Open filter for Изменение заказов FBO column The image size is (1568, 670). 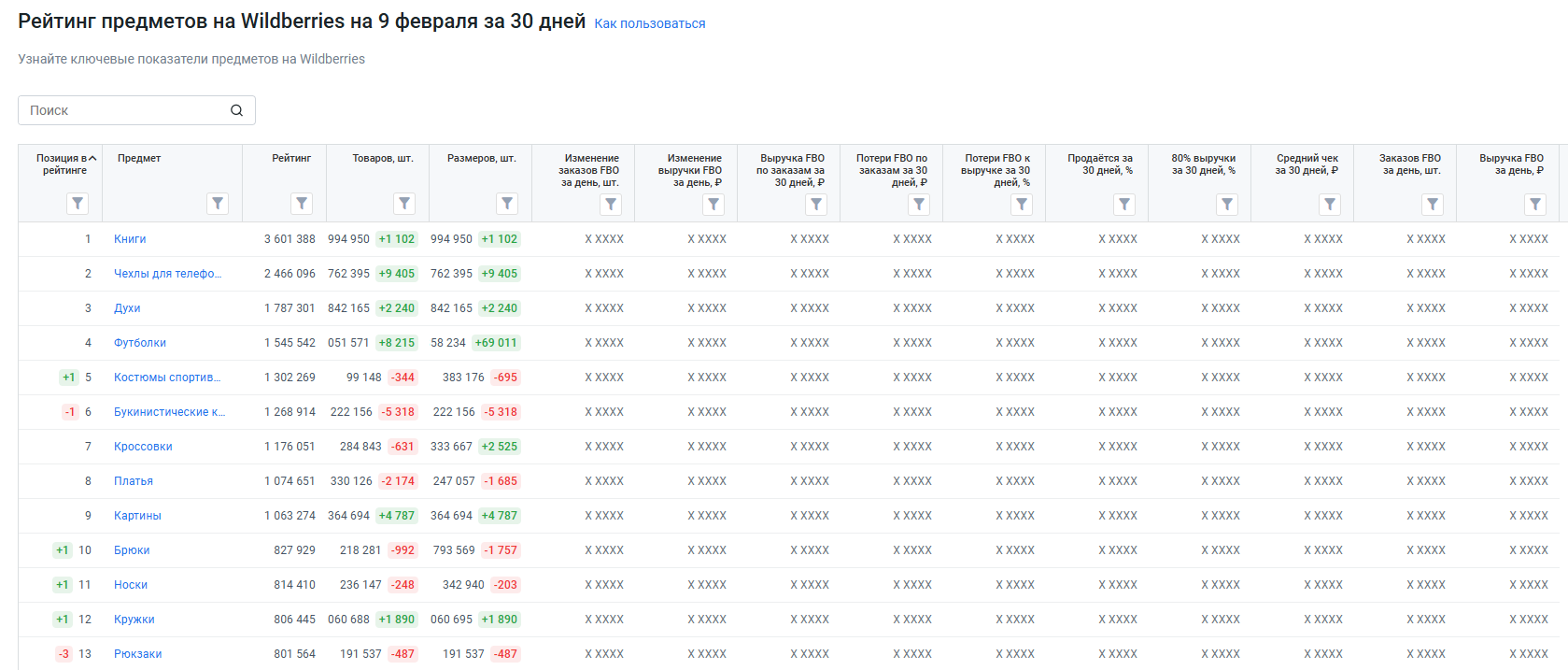(611, 204)
